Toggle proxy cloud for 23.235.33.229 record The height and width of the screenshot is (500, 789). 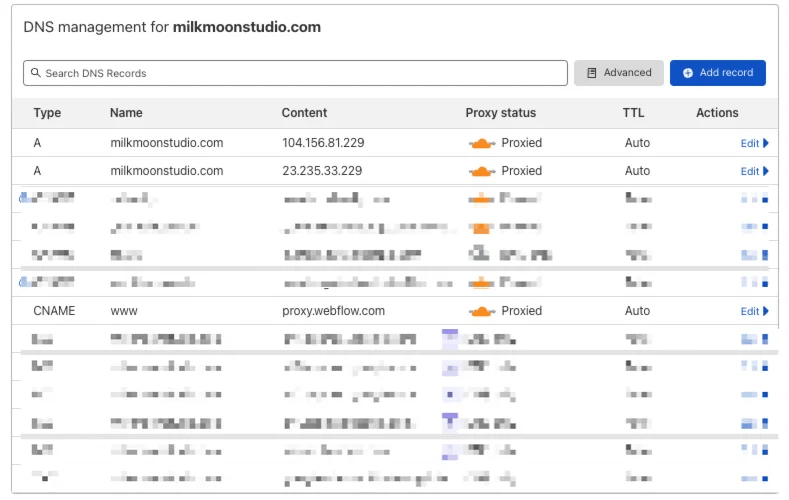482,172
